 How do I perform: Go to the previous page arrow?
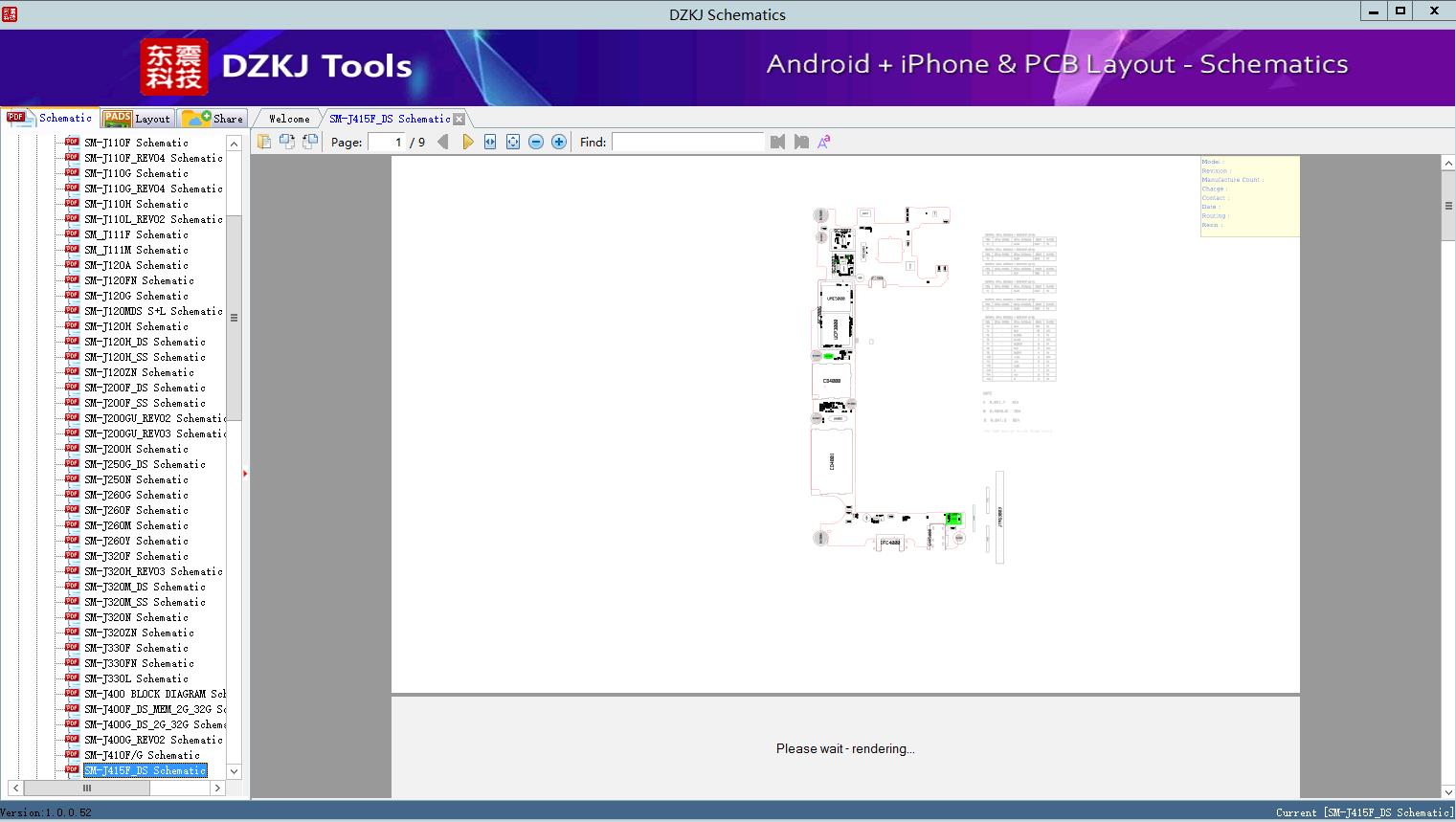[x=442, y=142]
